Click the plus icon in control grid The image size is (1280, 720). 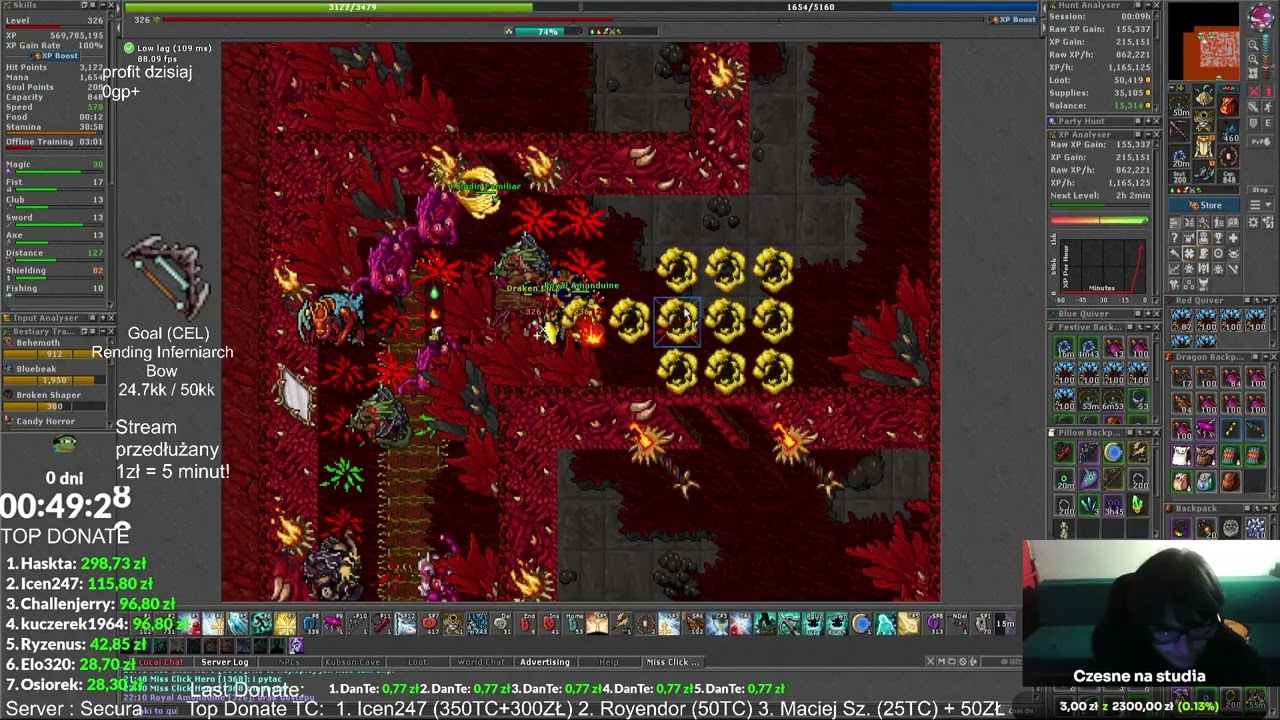[1233, 237]
